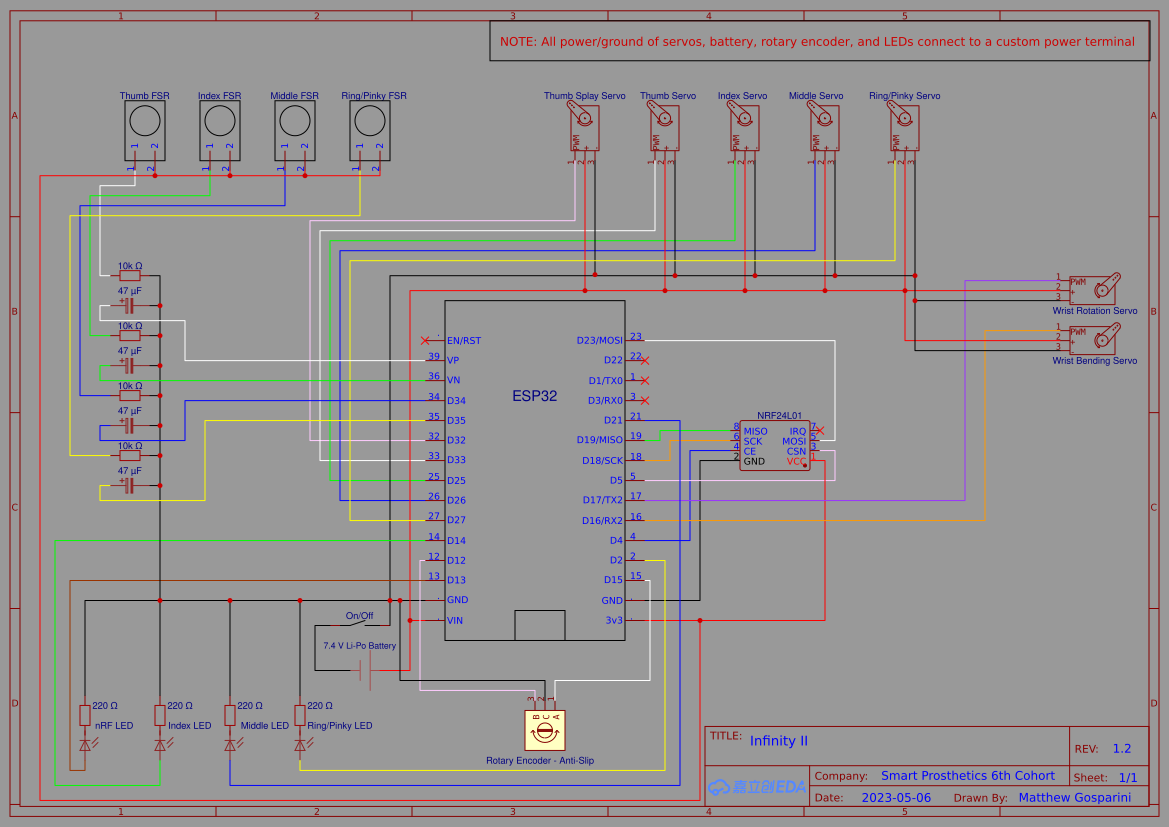1169x827 pixels.
Task: Click the date field 2023-05-06
Action: 895,797
